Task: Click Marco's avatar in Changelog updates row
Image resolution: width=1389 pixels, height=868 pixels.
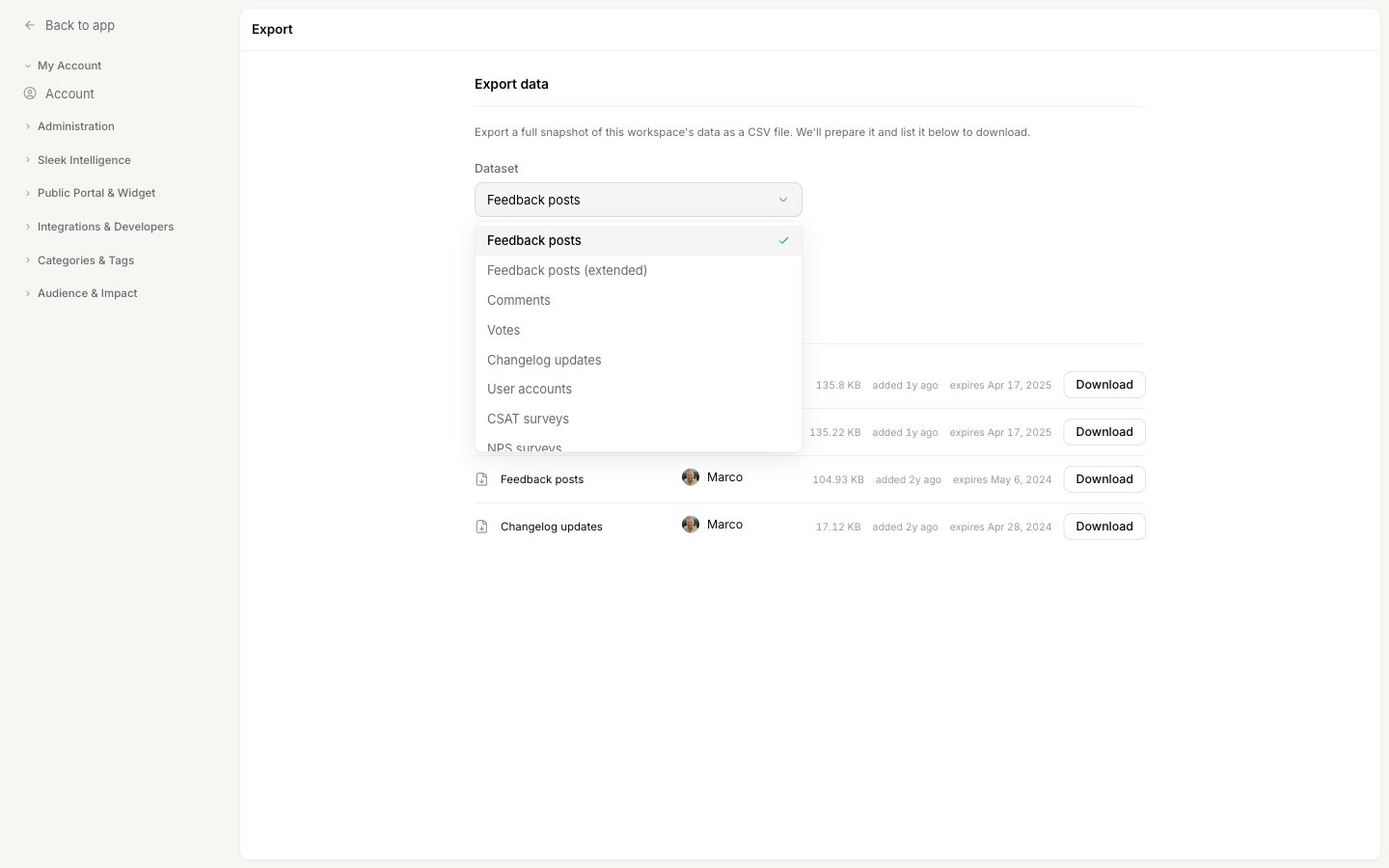Action: pyautogui.click(x=691, y=525)
